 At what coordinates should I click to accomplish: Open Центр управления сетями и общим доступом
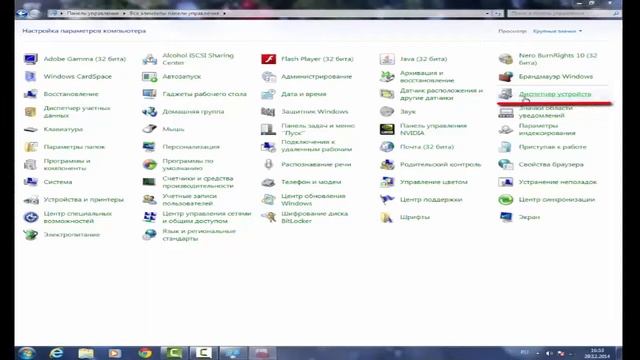207,217
